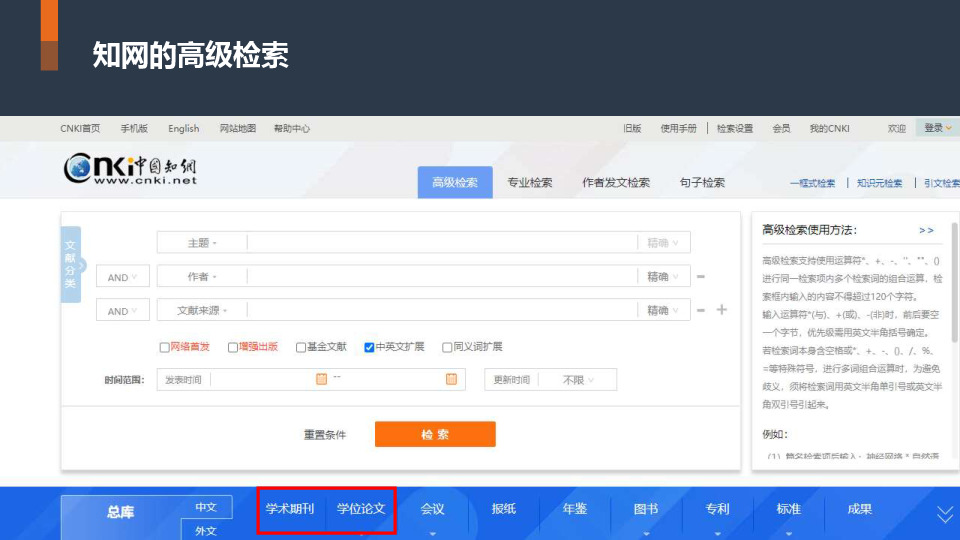The image size is (960, 540).
Task: Click the orange 检索 button
Action: (x=435, y=434)
